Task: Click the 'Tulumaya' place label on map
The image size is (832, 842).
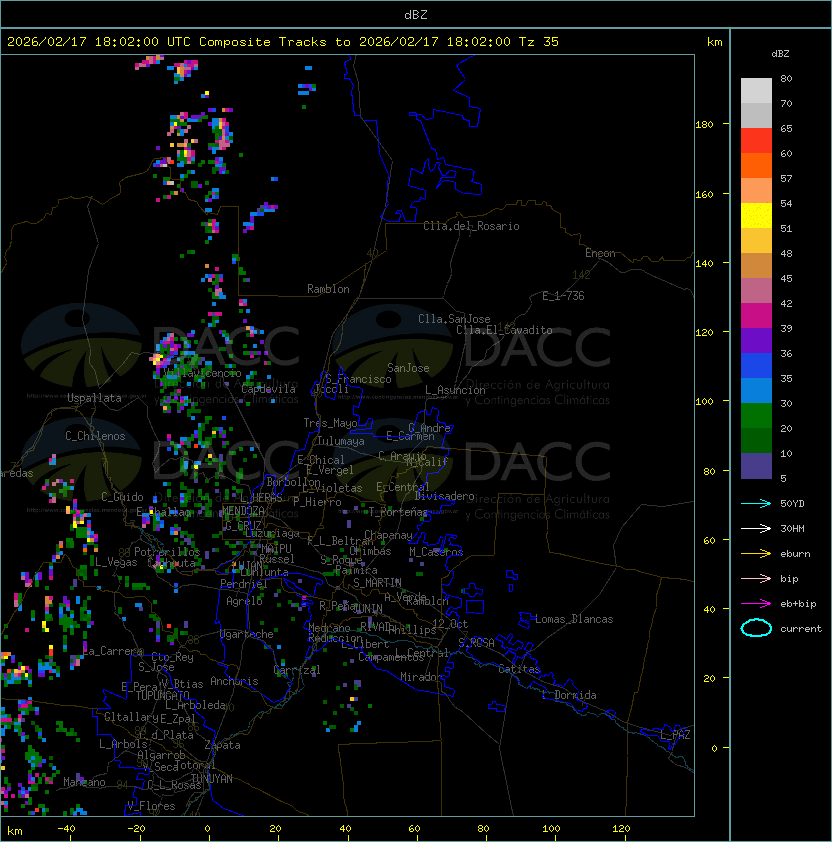Action: 341,441
